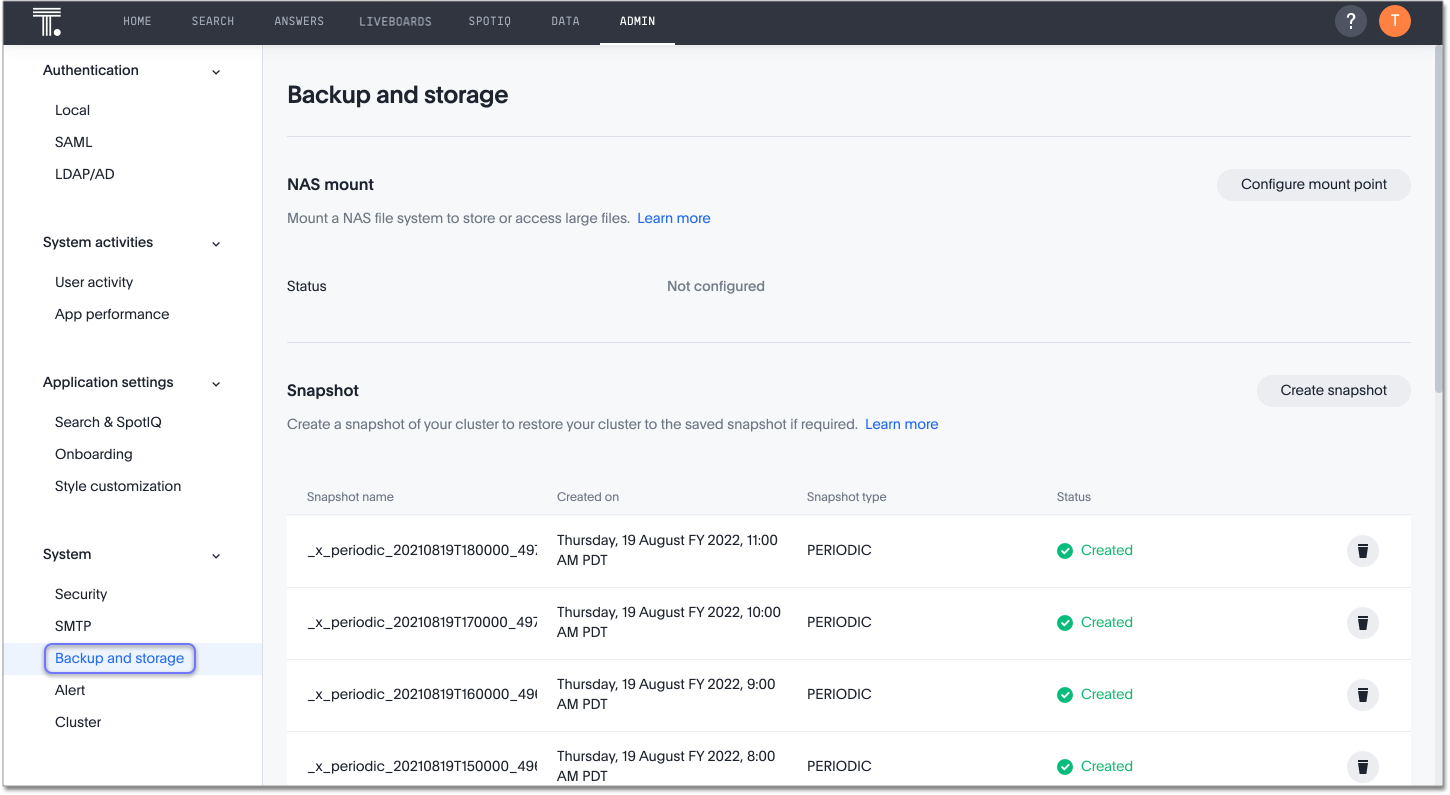Viewport: 1450px width, 795px height.
Task: Delete the 8:00 AM snapshot with trash icon
Action: tap(1362, 766)
